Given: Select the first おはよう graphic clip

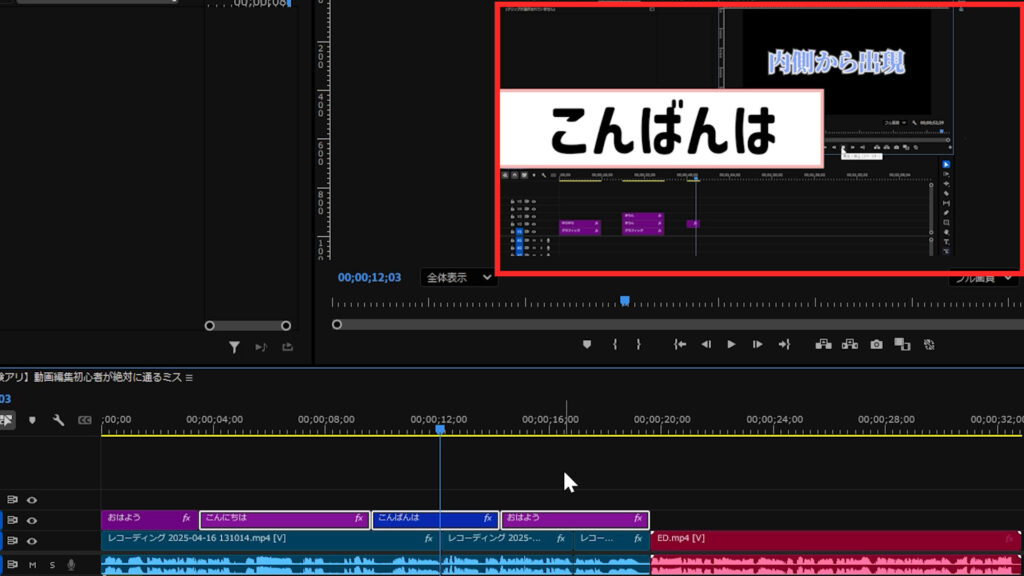Looking at the screenshot, I should click(150, 520).
